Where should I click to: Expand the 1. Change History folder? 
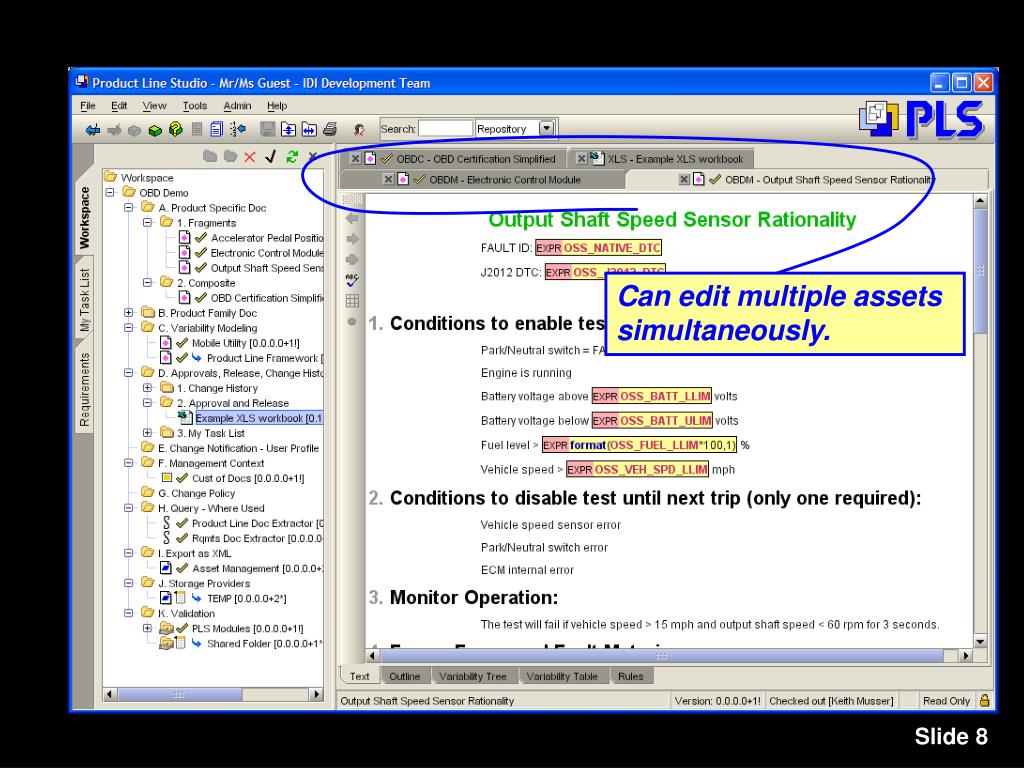click(x=148, y=388)
